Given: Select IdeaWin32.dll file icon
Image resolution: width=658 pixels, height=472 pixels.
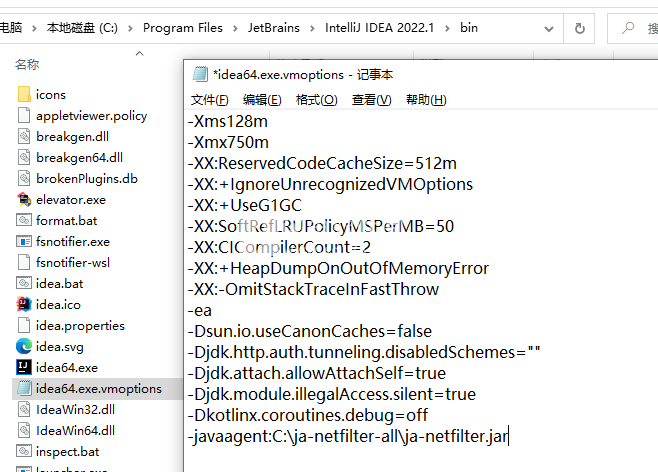Looking at the screenshot, I should click(24, 409).
